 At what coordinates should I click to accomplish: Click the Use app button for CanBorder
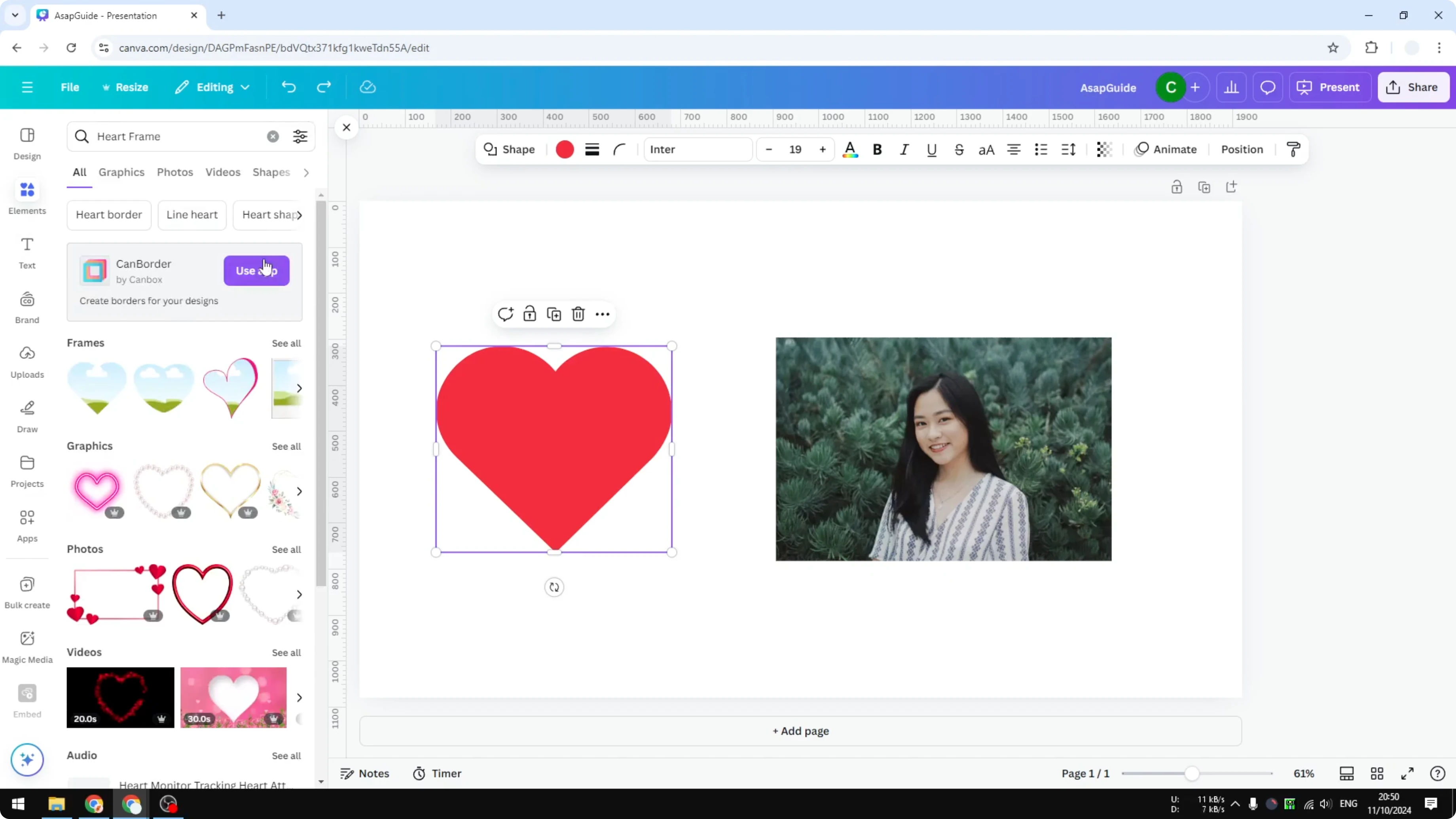point(256,271)
